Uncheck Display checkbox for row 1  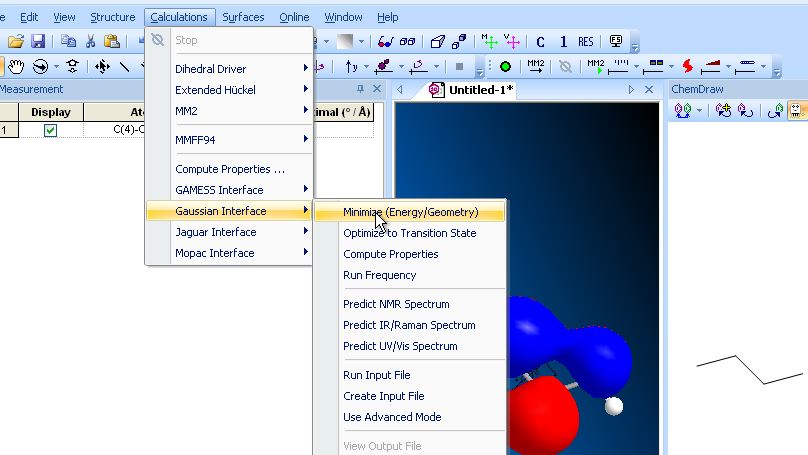pyautogui.click(x=50, y=130)
